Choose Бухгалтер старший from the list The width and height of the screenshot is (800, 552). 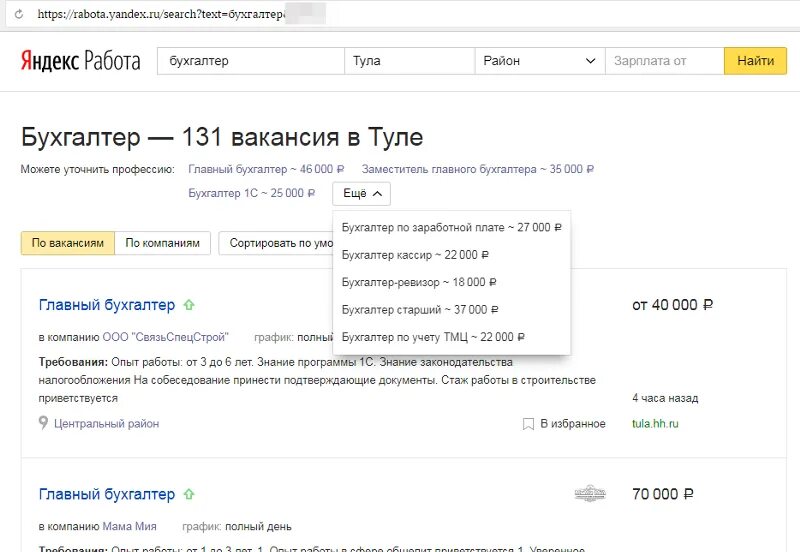452,310
